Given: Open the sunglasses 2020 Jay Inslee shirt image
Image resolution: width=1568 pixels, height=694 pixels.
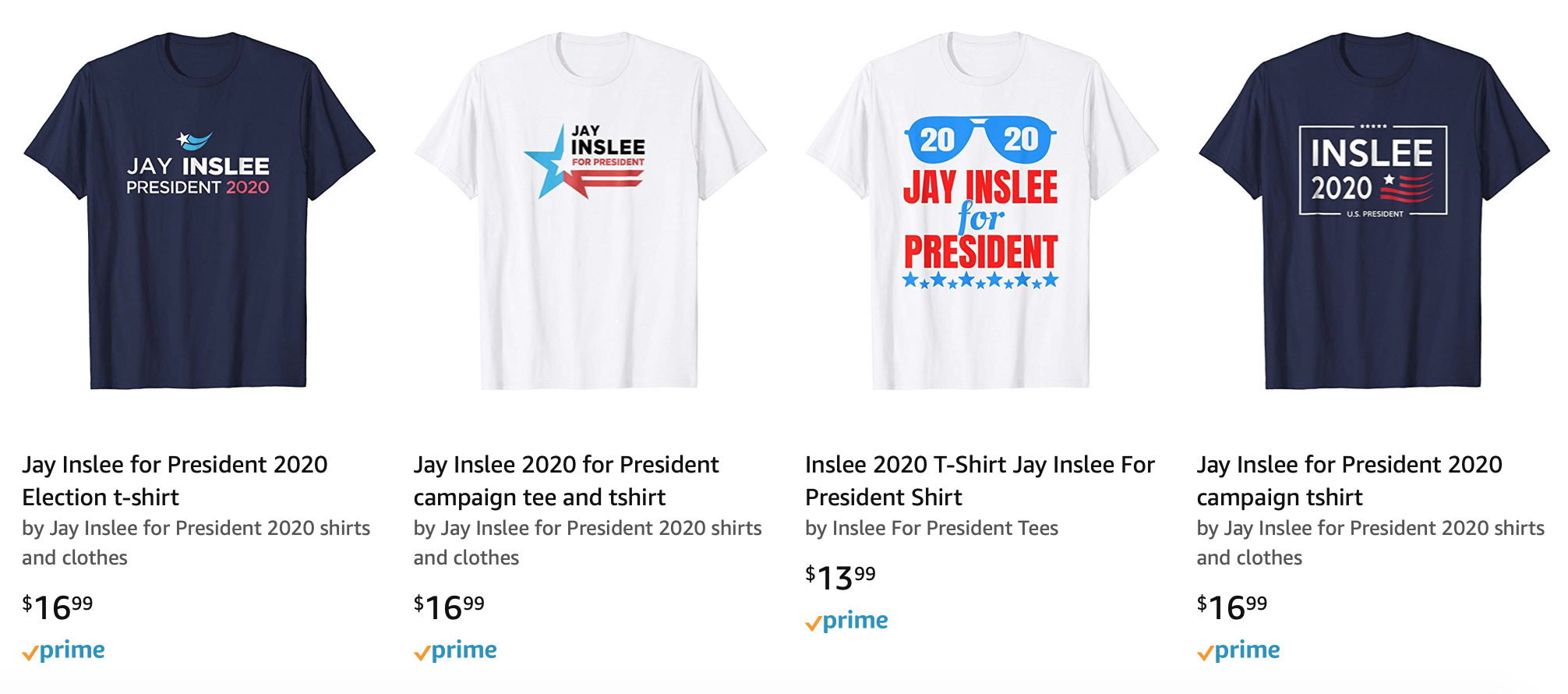Looking at the screenshot, I should [x=982, y=211].
